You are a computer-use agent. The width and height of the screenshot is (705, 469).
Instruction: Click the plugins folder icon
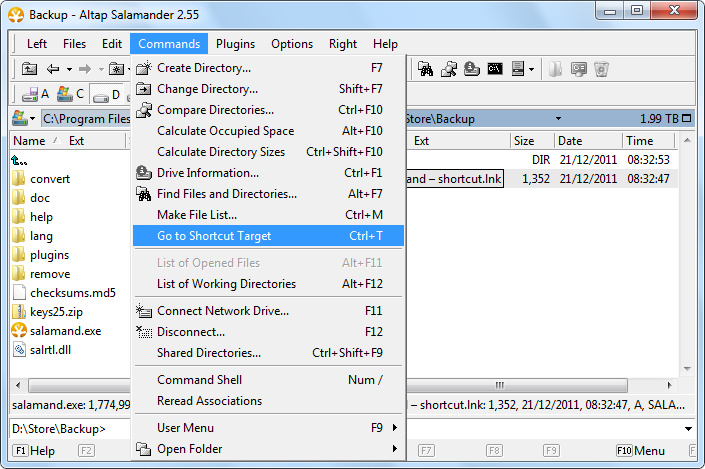tap(18, 255)
